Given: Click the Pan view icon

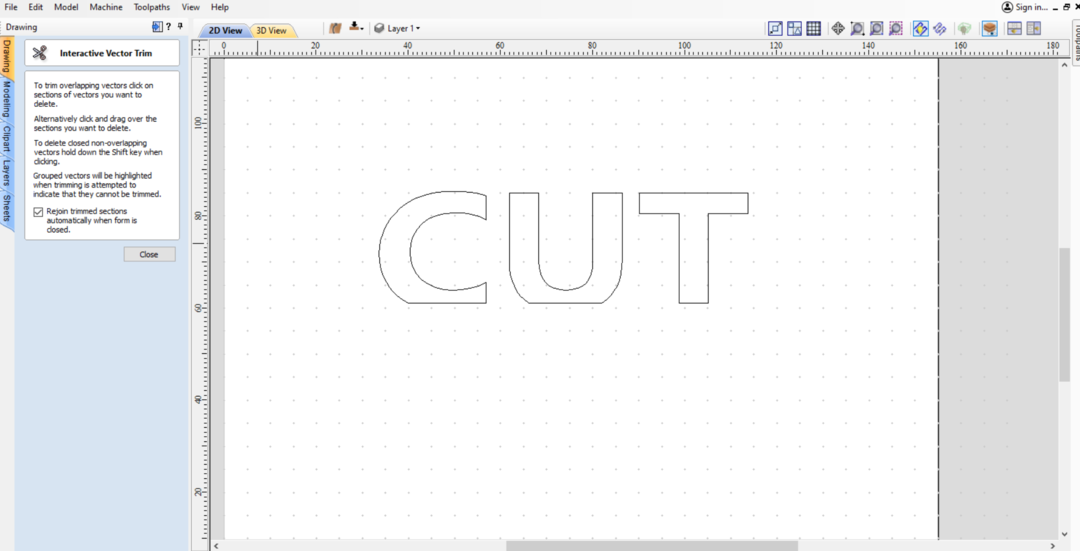Looking at the screenshot, I should [x=838, y=29].
